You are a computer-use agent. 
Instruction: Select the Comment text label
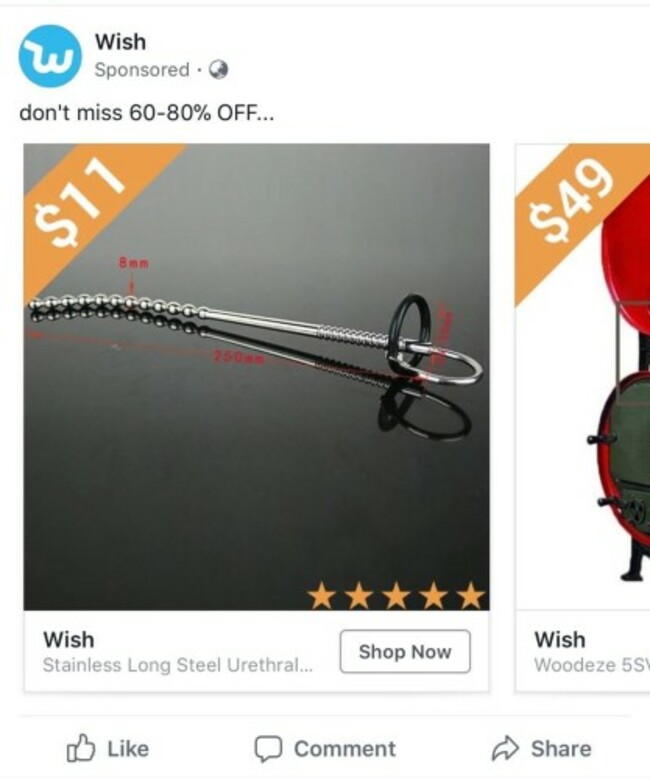point(345,749)
